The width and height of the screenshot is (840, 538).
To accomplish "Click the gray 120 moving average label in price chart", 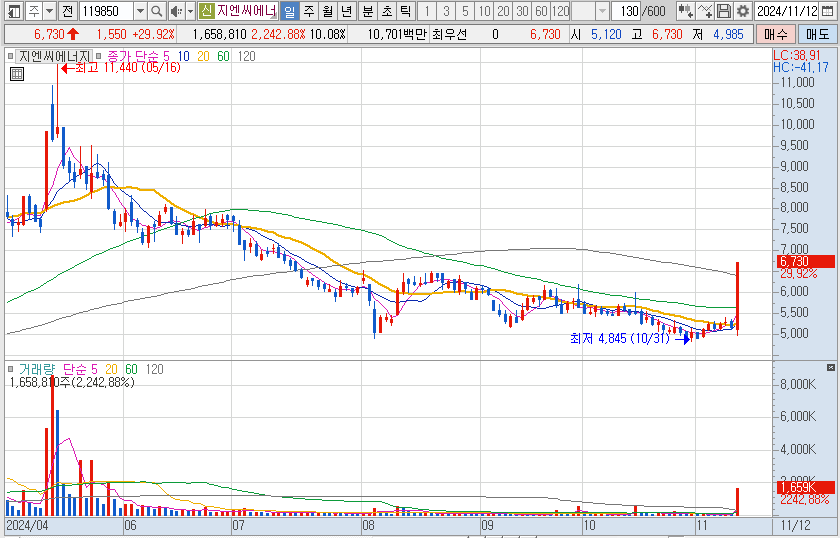I will point(246,56).
